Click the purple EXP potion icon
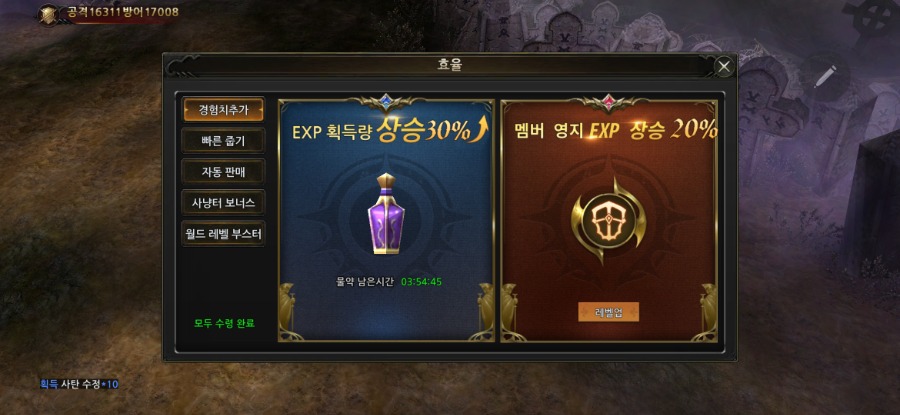This screenshot has width=900, height=415. [386, 214]
